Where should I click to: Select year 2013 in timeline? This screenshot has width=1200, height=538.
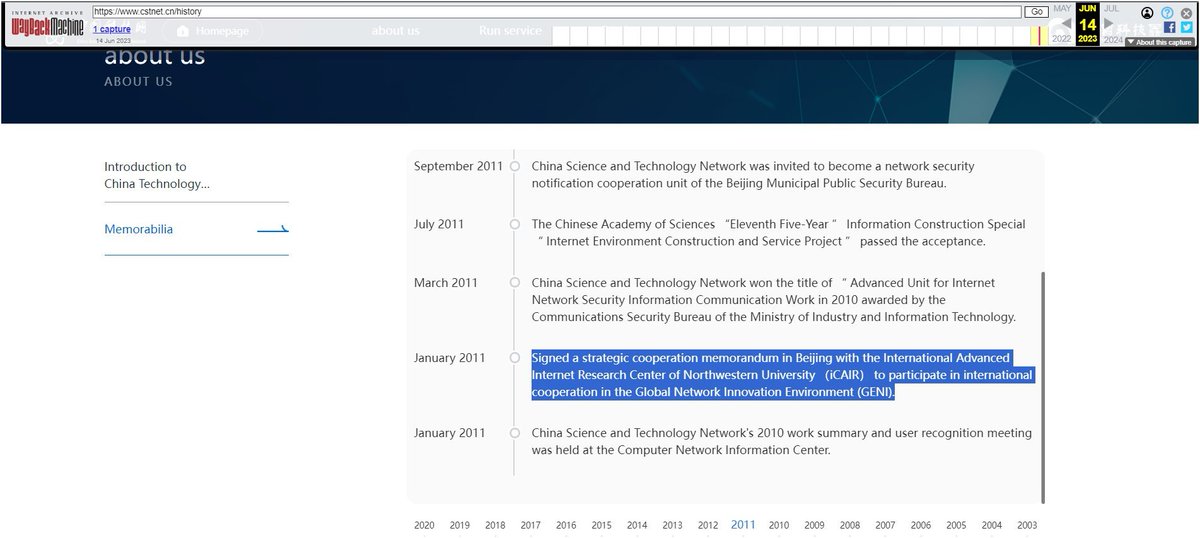tap(672, 525)
